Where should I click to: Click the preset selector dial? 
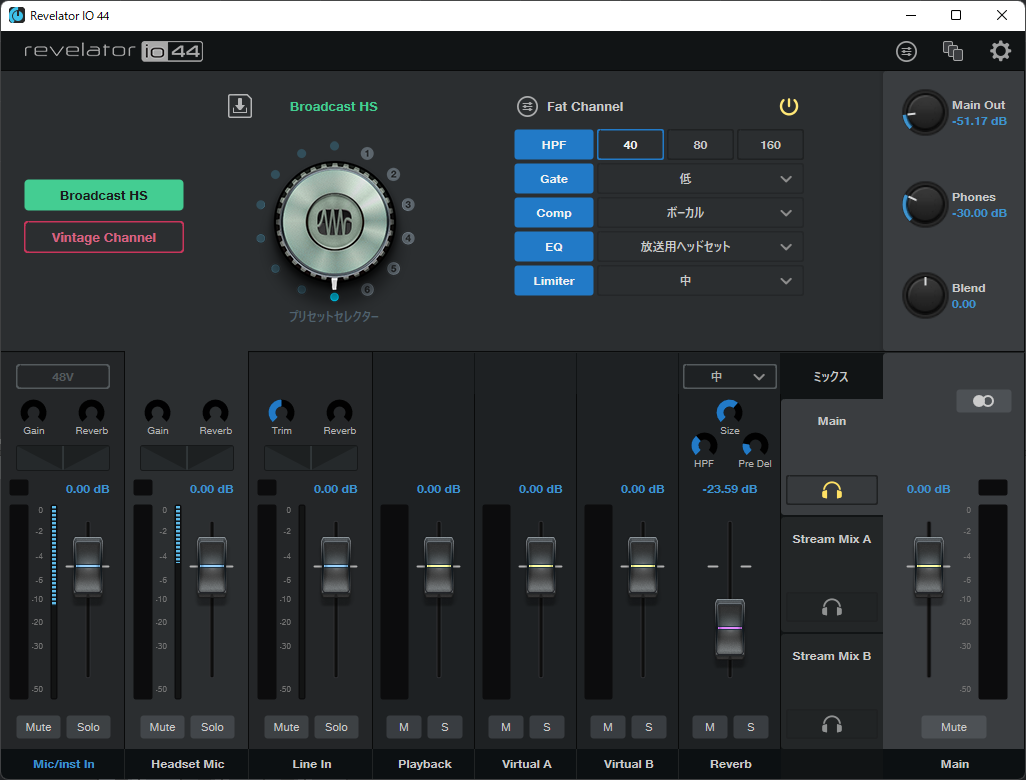pyautogui.click(x=334, y=221)
